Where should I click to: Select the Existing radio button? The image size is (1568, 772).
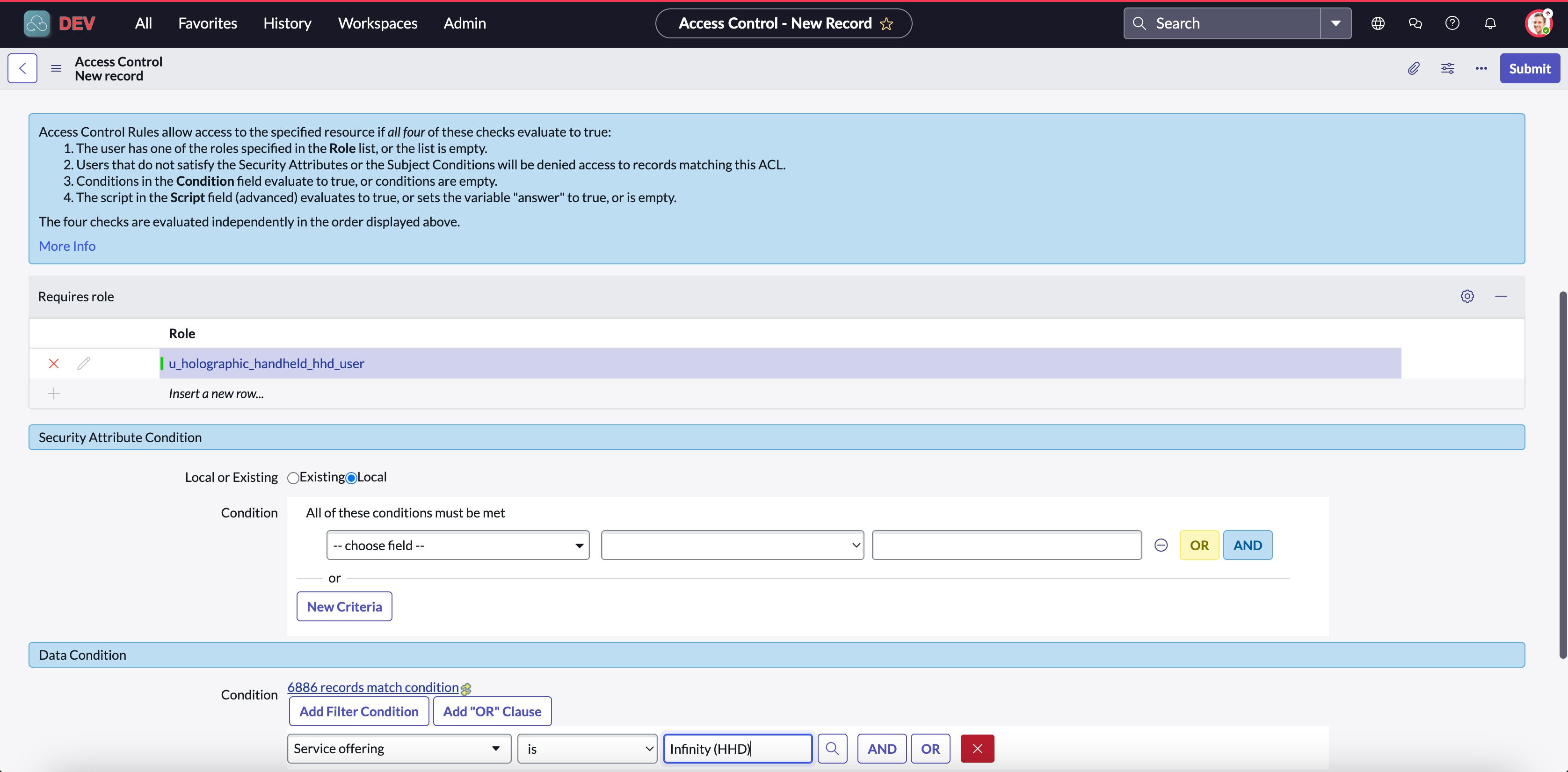pyautogui.click(x=293, y=478)
